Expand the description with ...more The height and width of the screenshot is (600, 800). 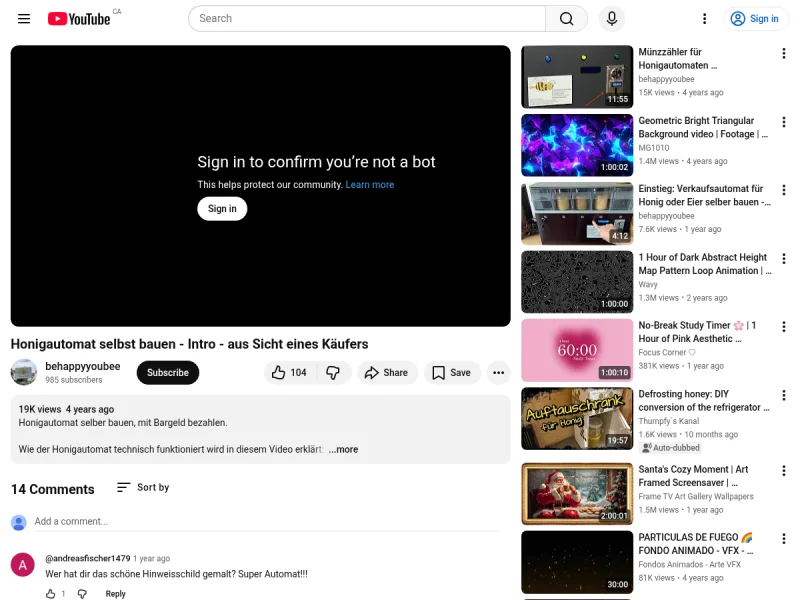(343, 450)
